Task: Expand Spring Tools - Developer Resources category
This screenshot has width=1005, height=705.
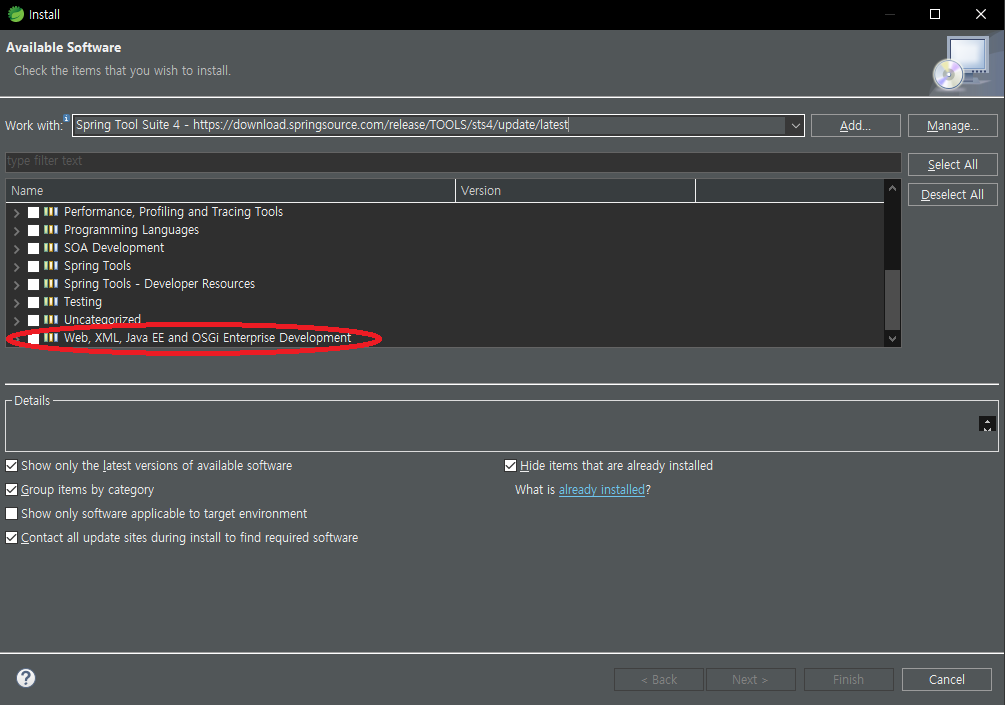Action: click(x=17, y=285)
